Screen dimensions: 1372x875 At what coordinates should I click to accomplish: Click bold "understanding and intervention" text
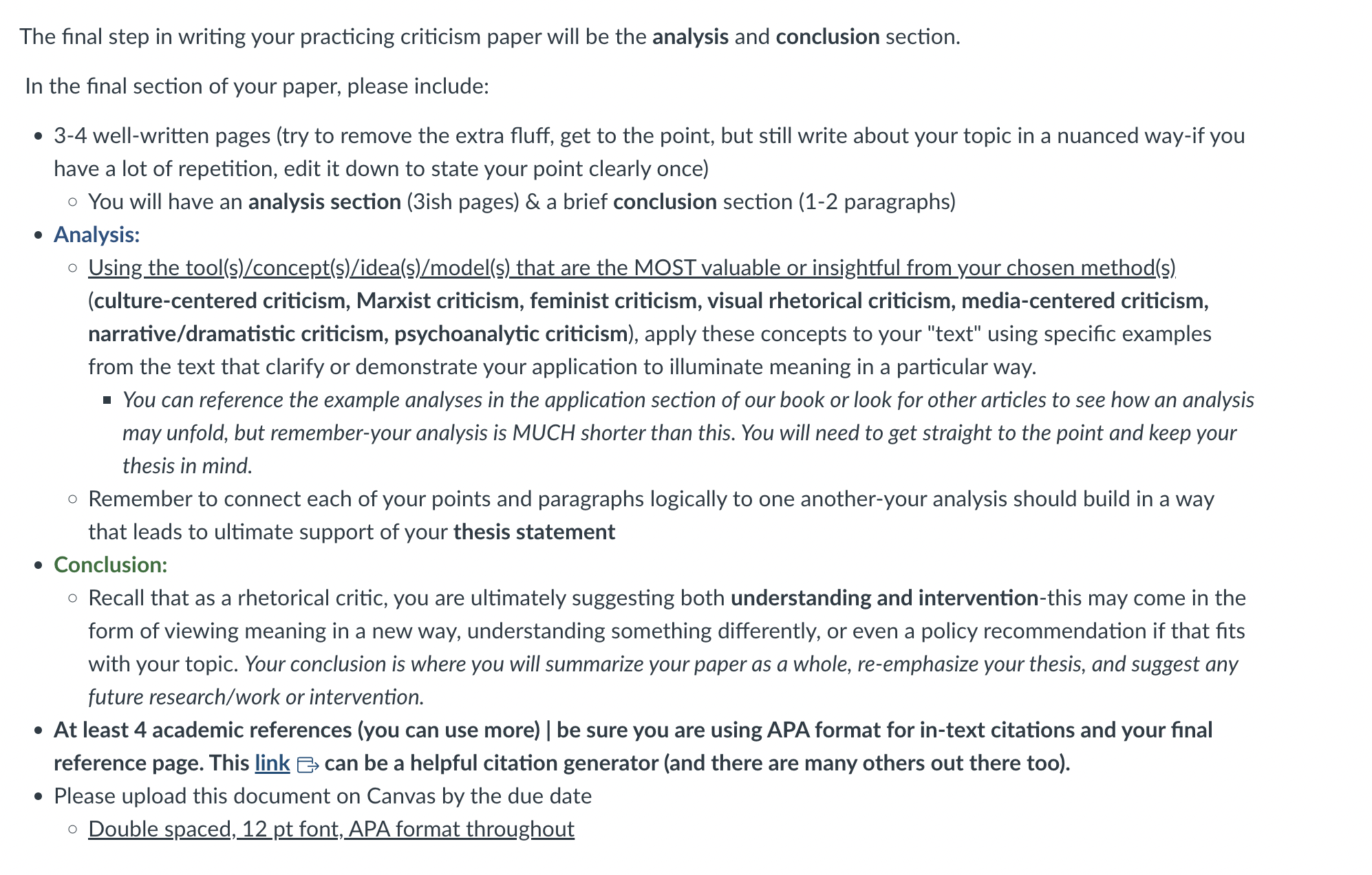pyautogui.click(x=884, y=598)
